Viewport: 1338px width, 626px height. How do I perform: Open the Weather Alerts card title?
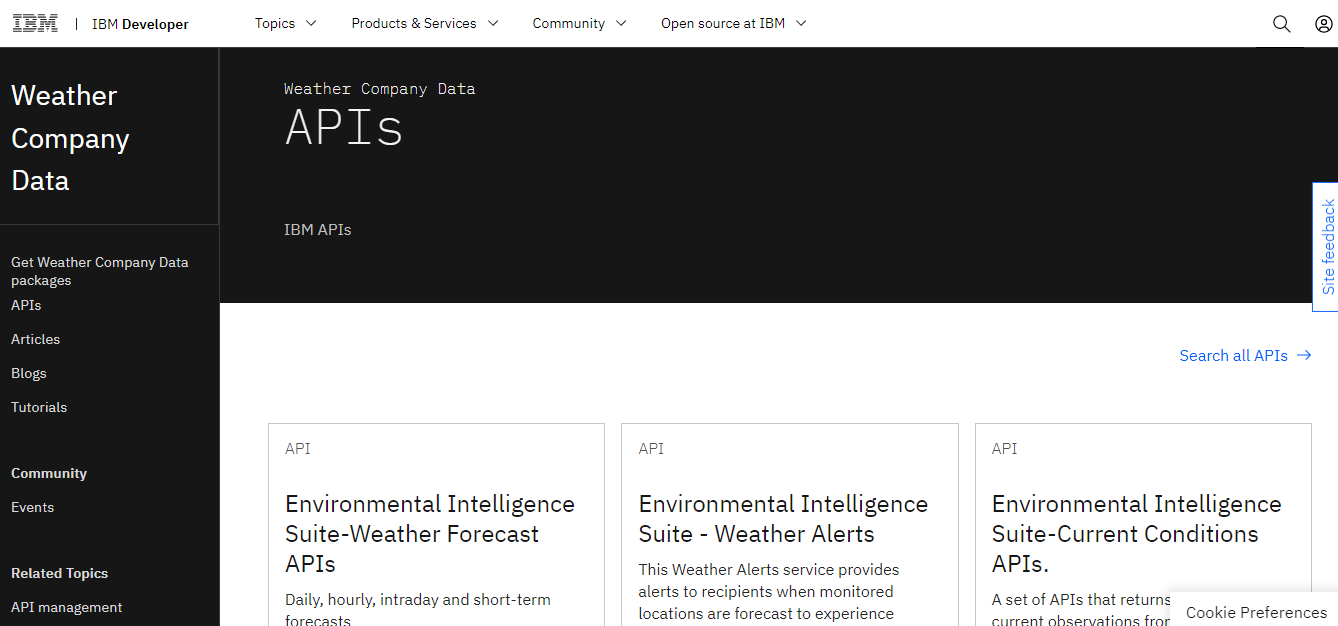[x=783, y=518]
